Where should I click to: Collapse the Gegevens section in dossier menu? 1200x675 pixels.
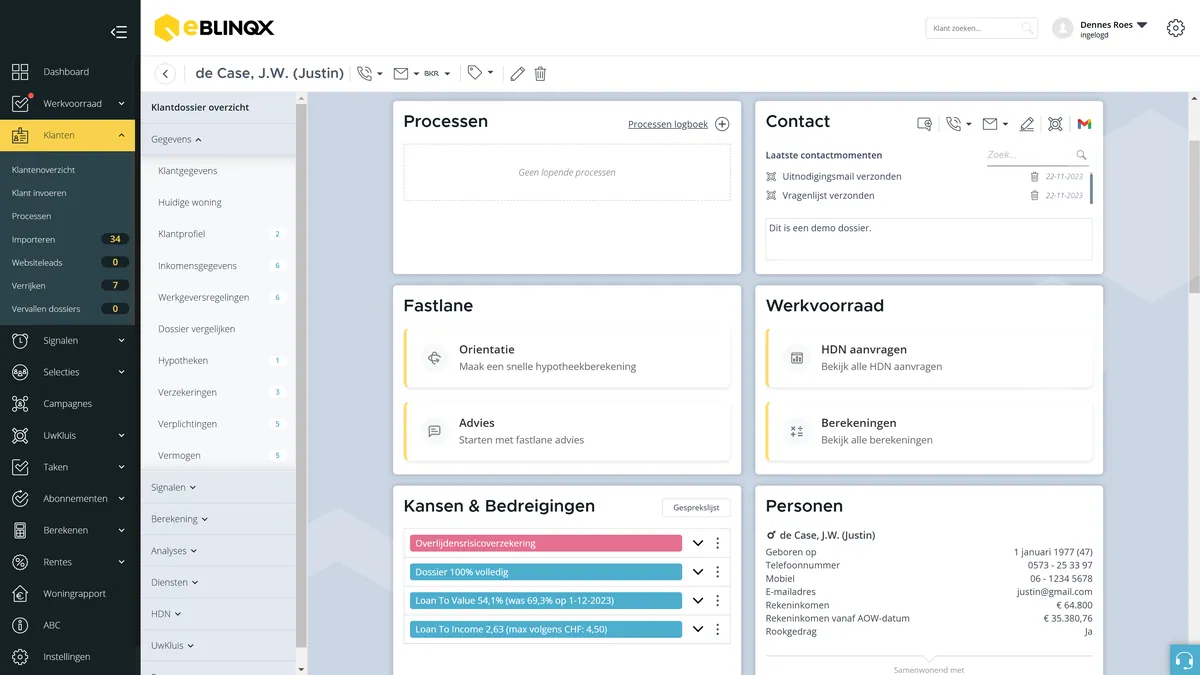point(176,139)
